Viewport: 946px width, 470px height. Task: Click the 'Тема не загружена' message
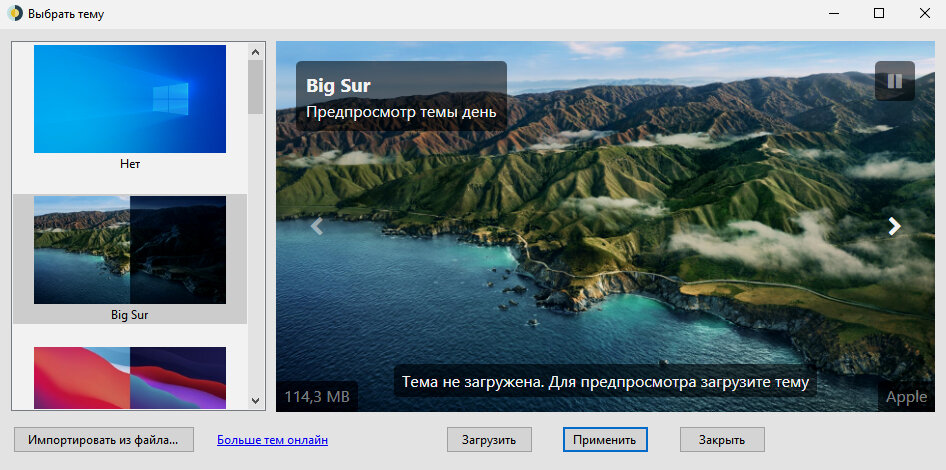605,383
